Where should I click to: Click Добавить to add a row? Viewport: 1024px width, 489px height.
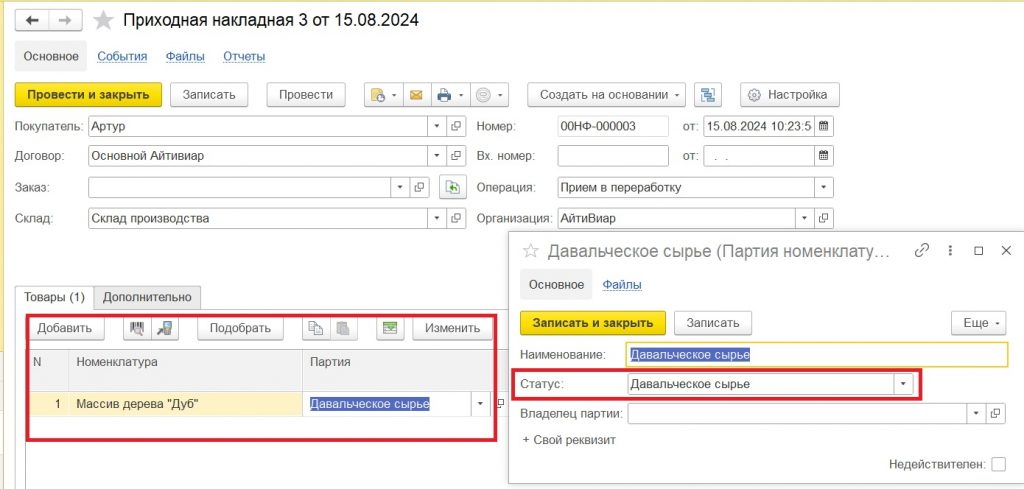65,328
